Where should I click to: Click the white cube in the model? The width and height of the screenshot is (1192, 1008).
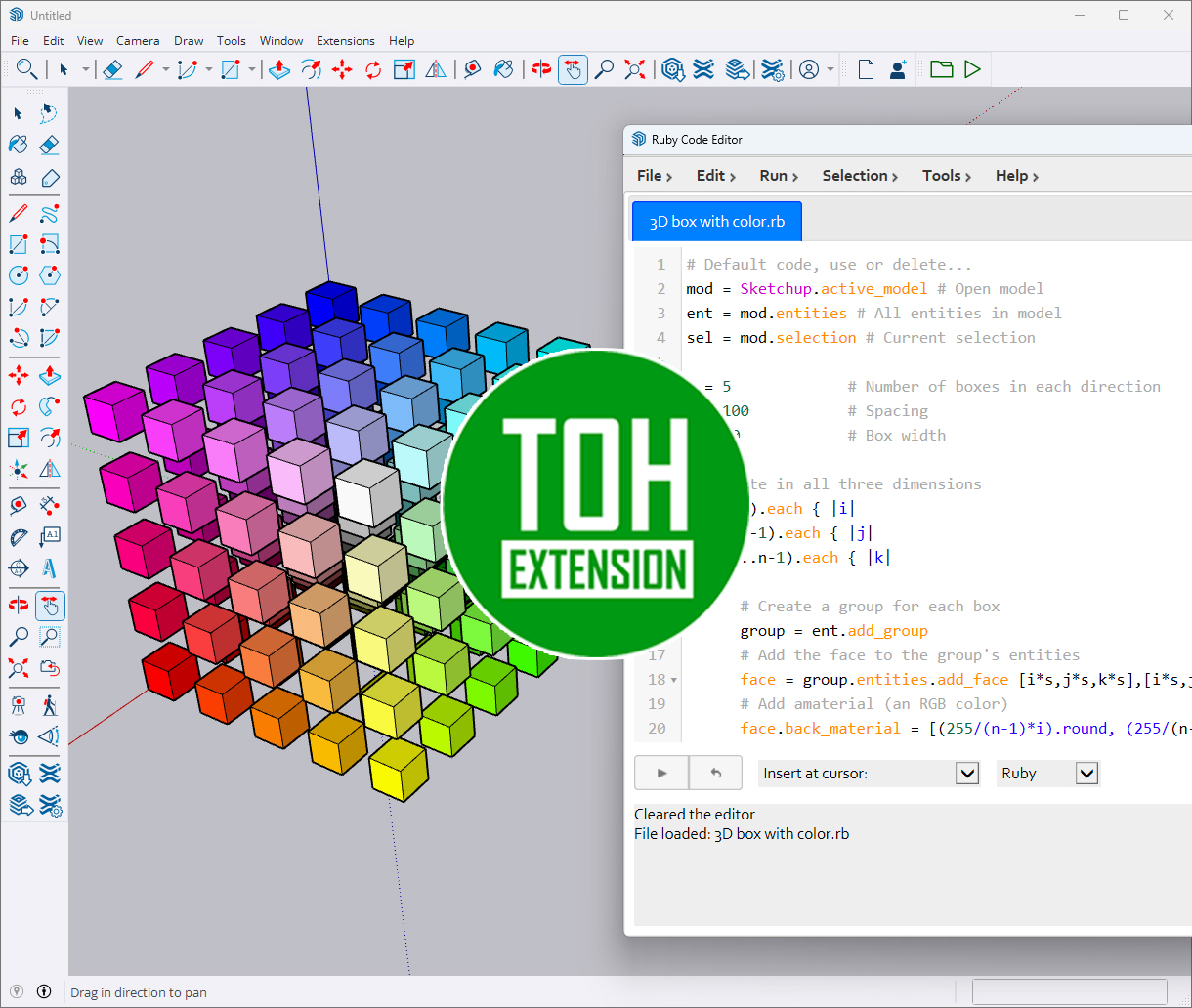click(x=368, y=494)
